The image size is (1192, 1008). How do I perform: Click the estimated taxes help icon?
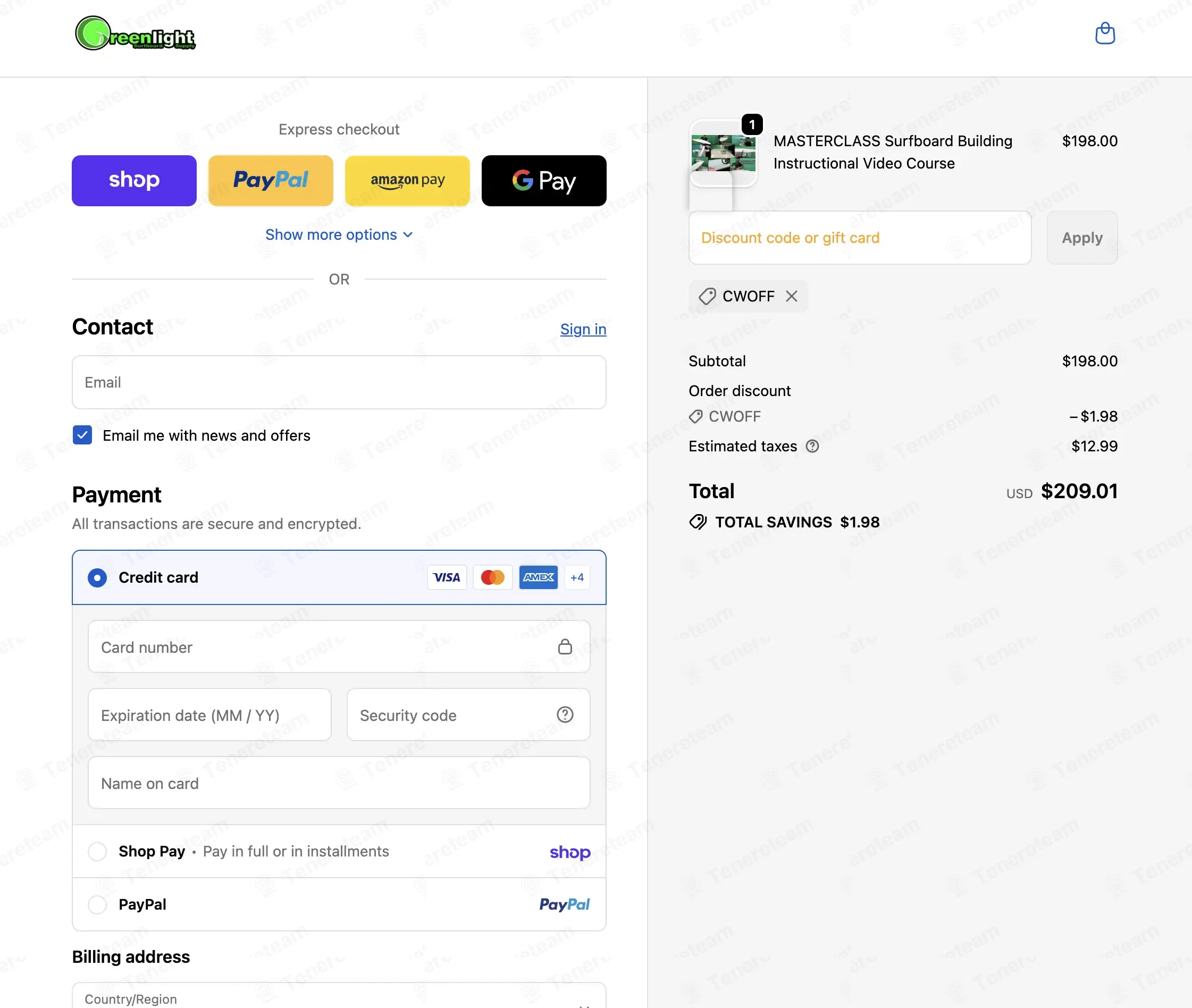click(x=812, y=446)
